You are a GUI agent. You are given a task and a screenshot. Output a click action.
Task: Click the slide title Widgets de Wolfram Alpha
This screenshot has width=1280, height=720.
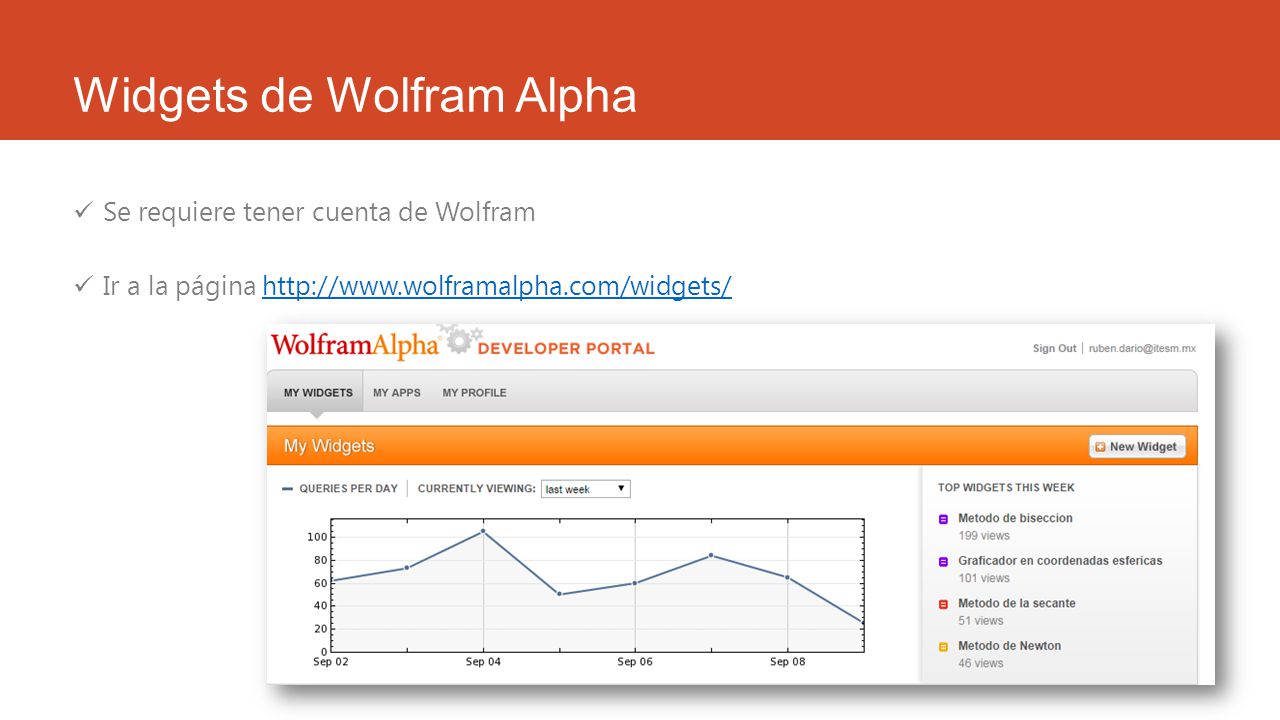[355, 95]
